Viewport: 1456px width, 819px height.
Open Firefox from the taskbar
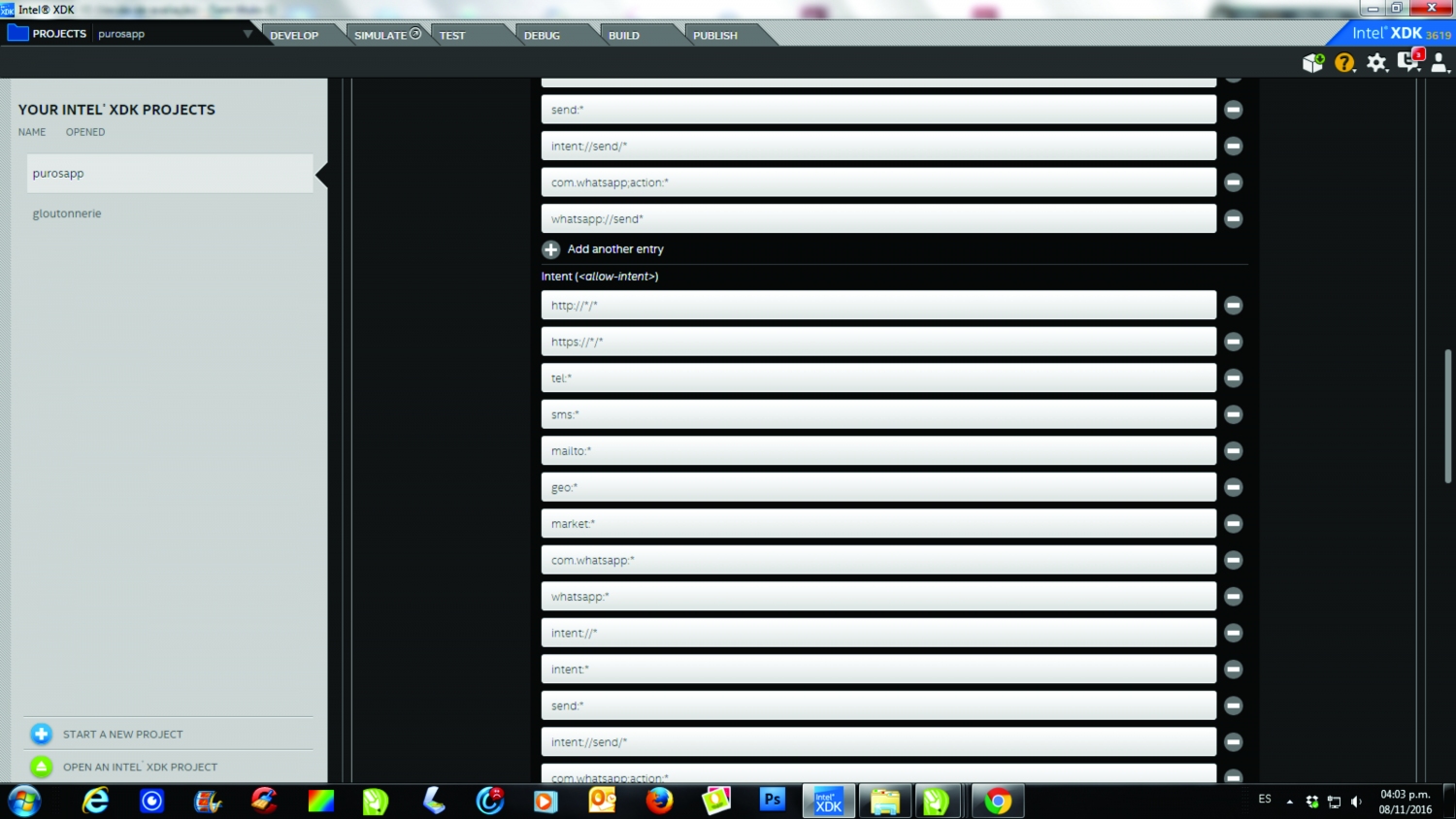click(x=659, y=801)
